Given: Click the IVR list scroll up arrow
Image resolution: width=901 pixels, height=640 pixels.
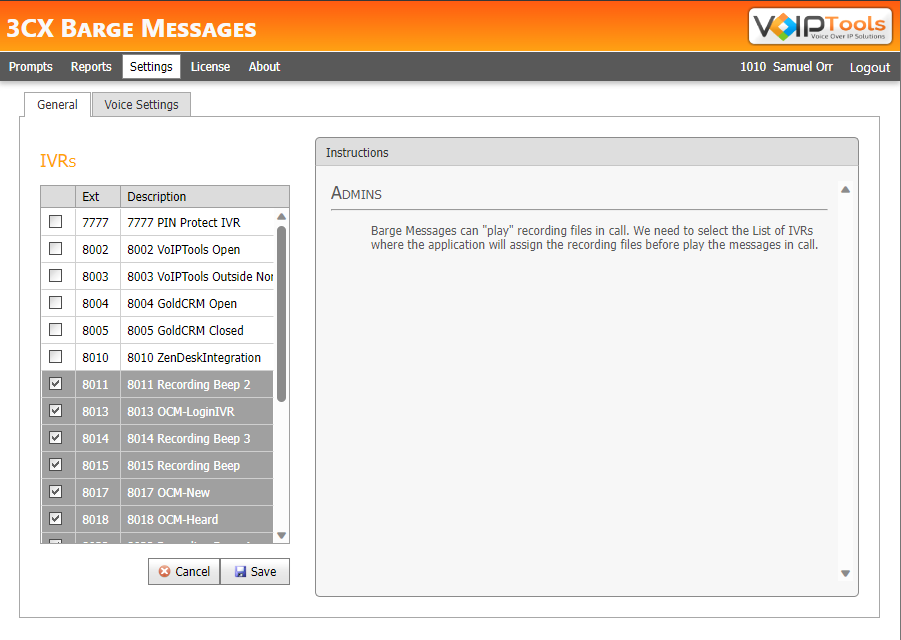Looking at the screenshot, I should pos(282,217).
